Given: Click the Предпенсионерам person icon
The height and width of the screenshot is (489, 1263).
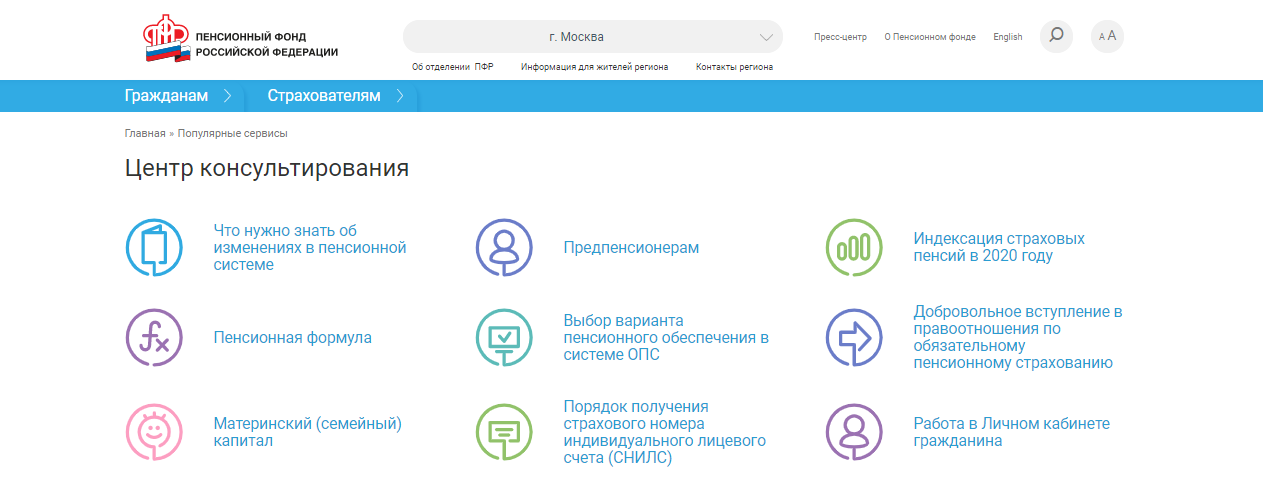Looking at the screenshot, I should click(504, 247).
